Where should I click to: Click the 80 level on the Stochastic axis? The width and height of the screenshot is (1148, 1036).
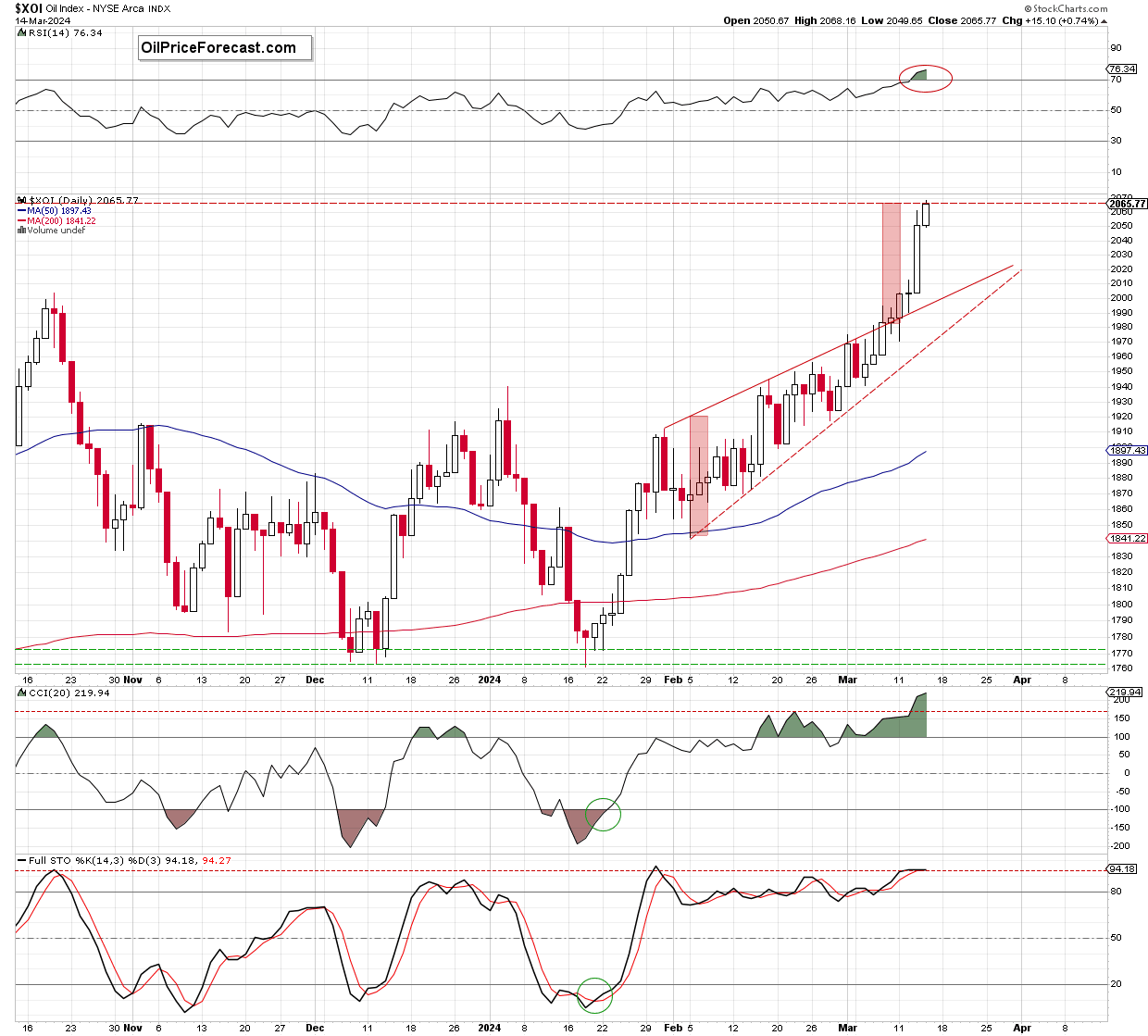coord(1117,892)
